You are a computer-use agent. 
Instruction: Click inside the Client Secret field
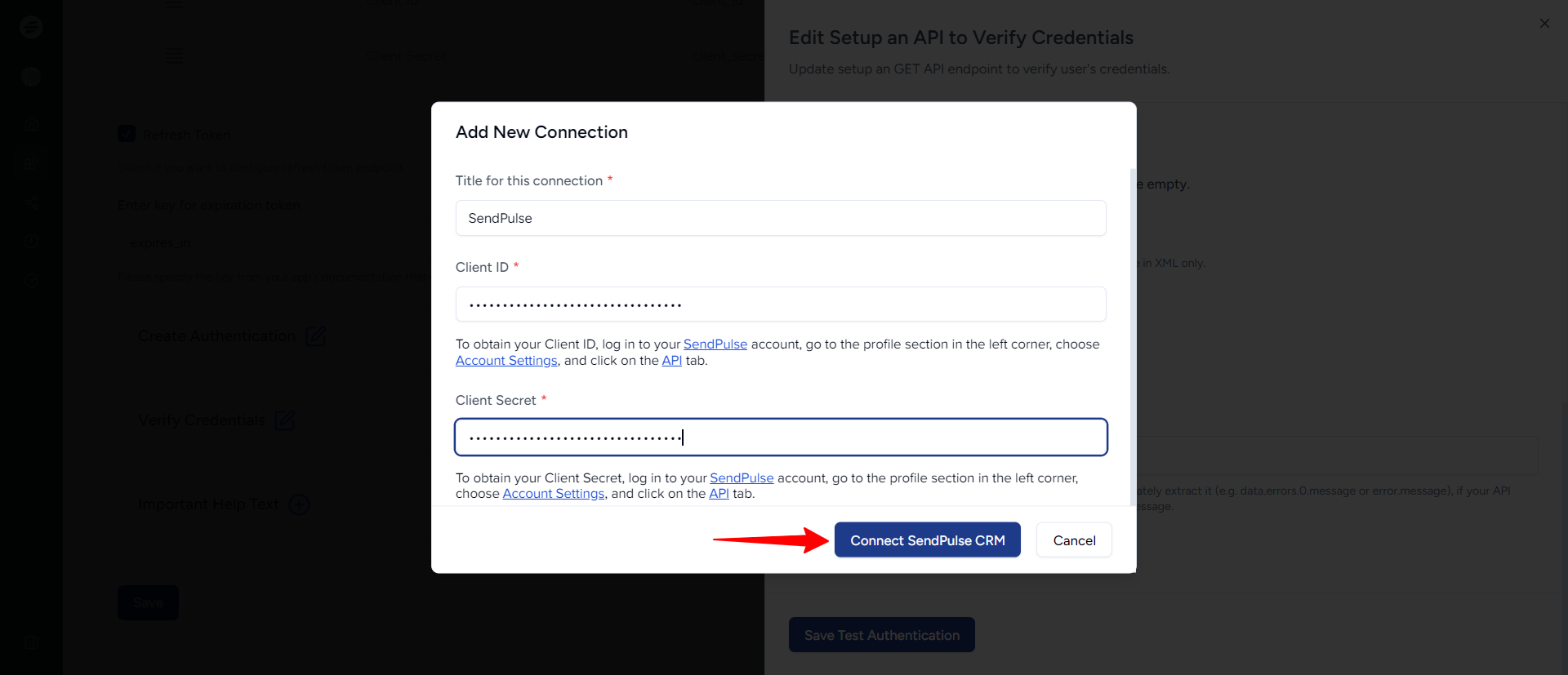pos(780,437)
